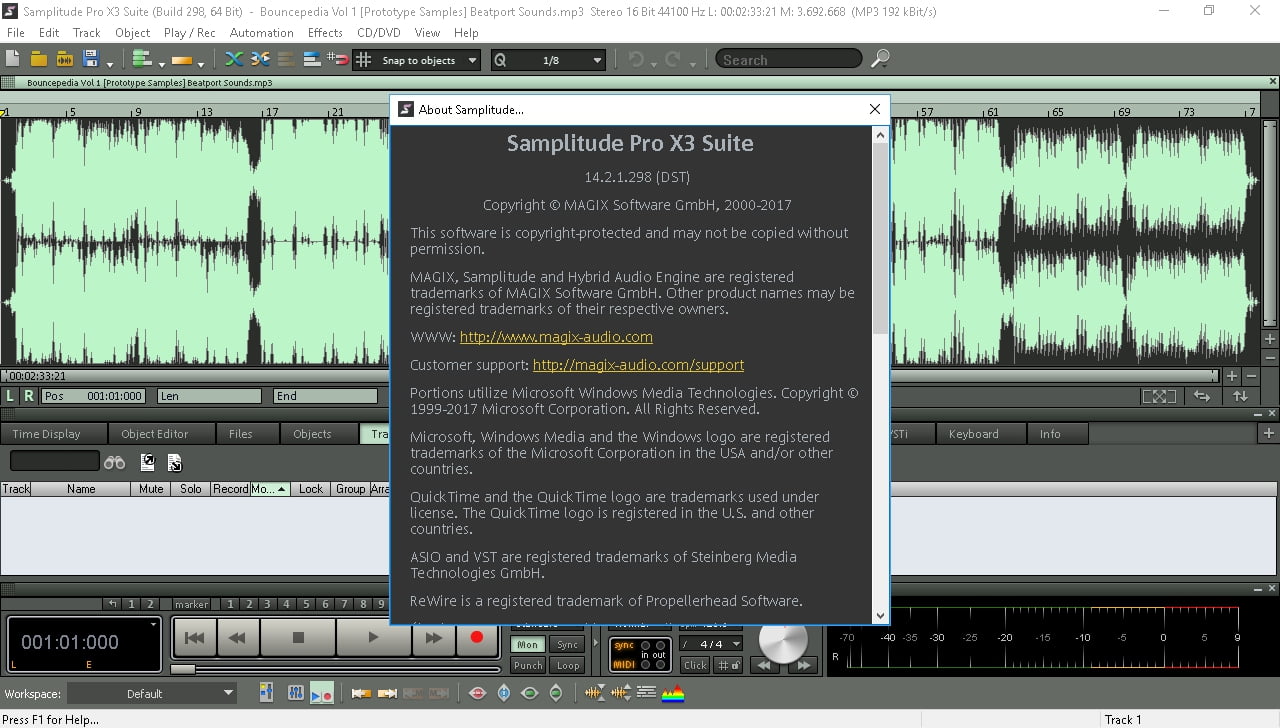Image resolution: width=1280 pixels, height=728 pixels.
Task: Click the red record button
Action: (x=477, y=637)
